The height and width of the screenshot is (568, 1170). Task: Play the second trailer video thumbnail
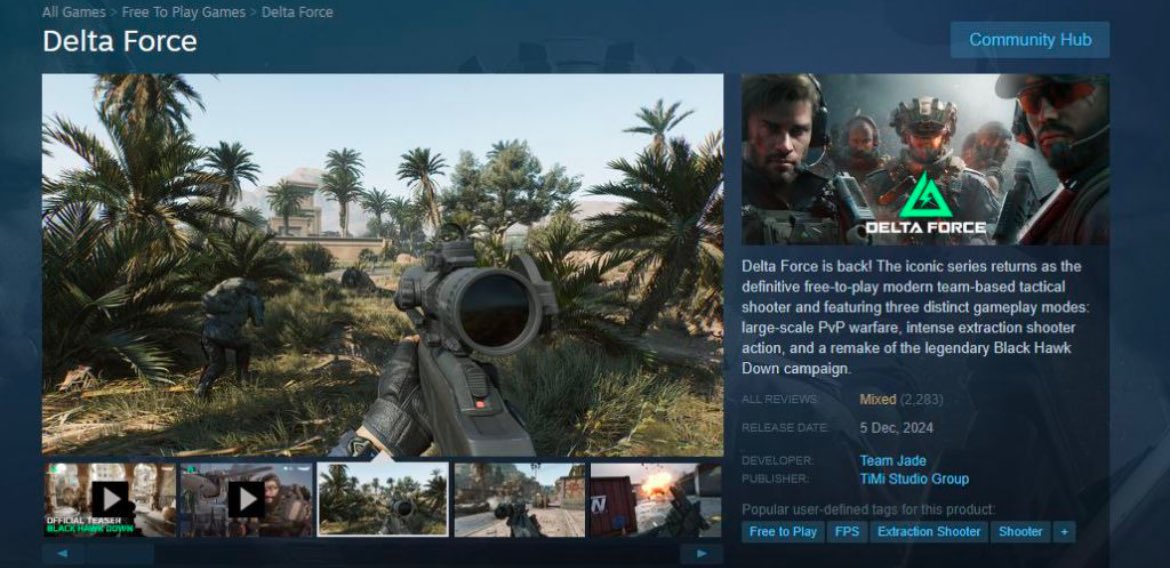[246, 499]
